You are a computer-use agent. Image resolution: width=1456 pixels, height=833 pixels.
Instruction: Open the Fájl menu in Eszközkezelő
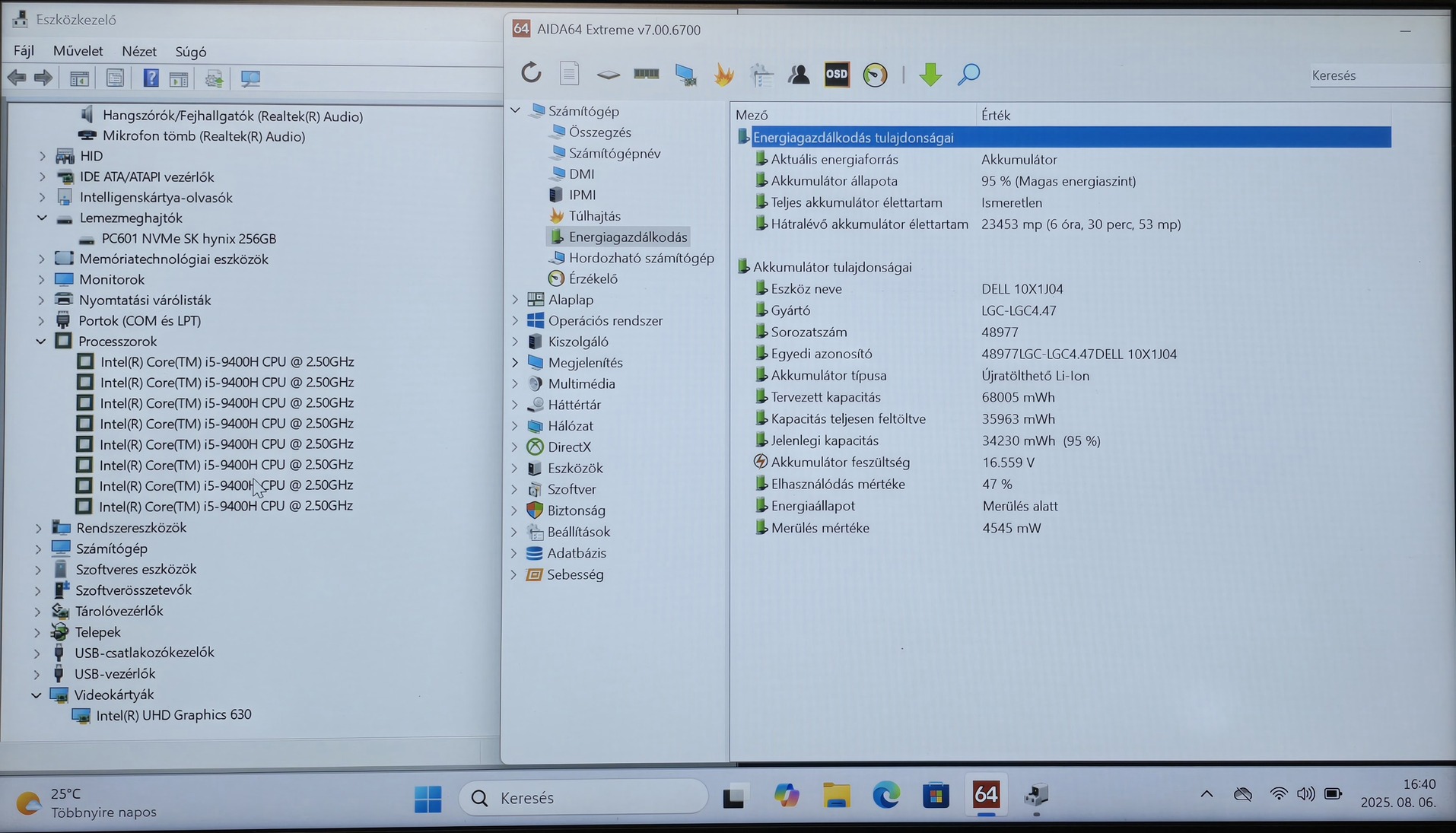point(24,51)
